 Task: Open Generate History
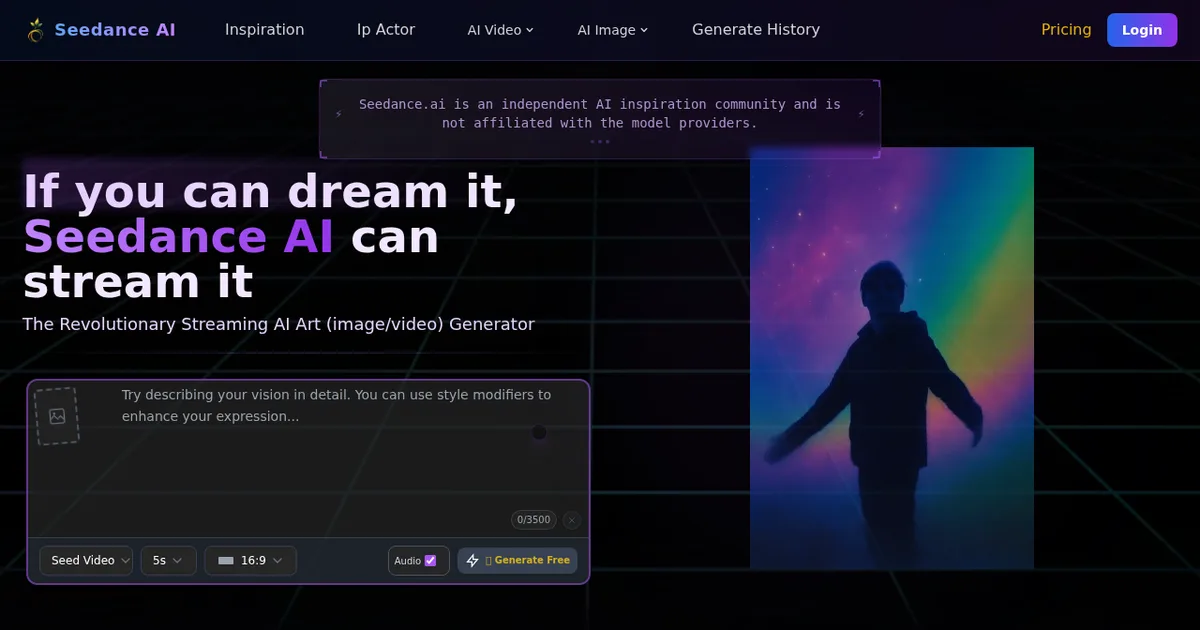756,30
